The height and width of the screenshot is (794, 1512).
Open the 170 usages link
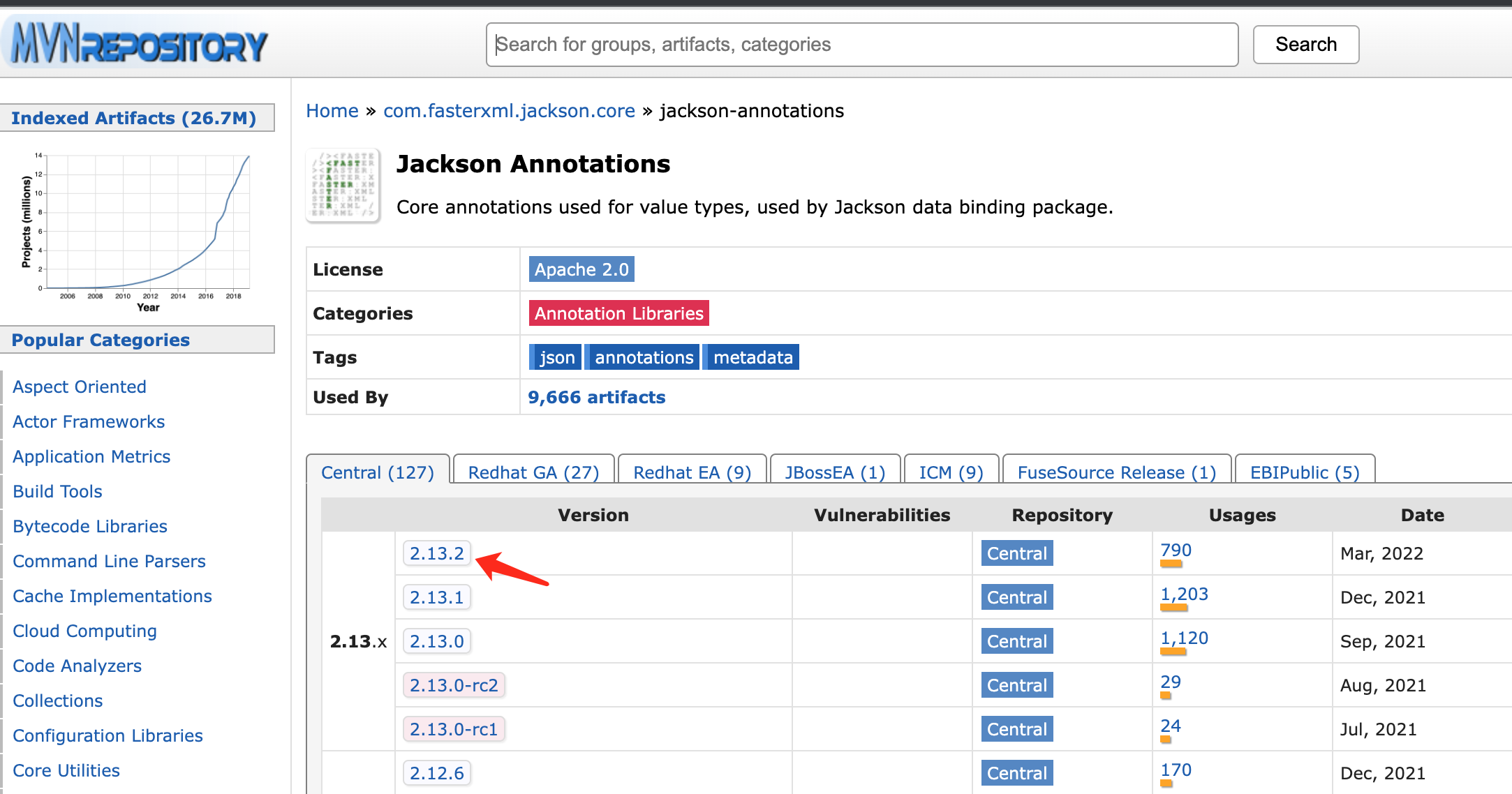pos(1176,770)
